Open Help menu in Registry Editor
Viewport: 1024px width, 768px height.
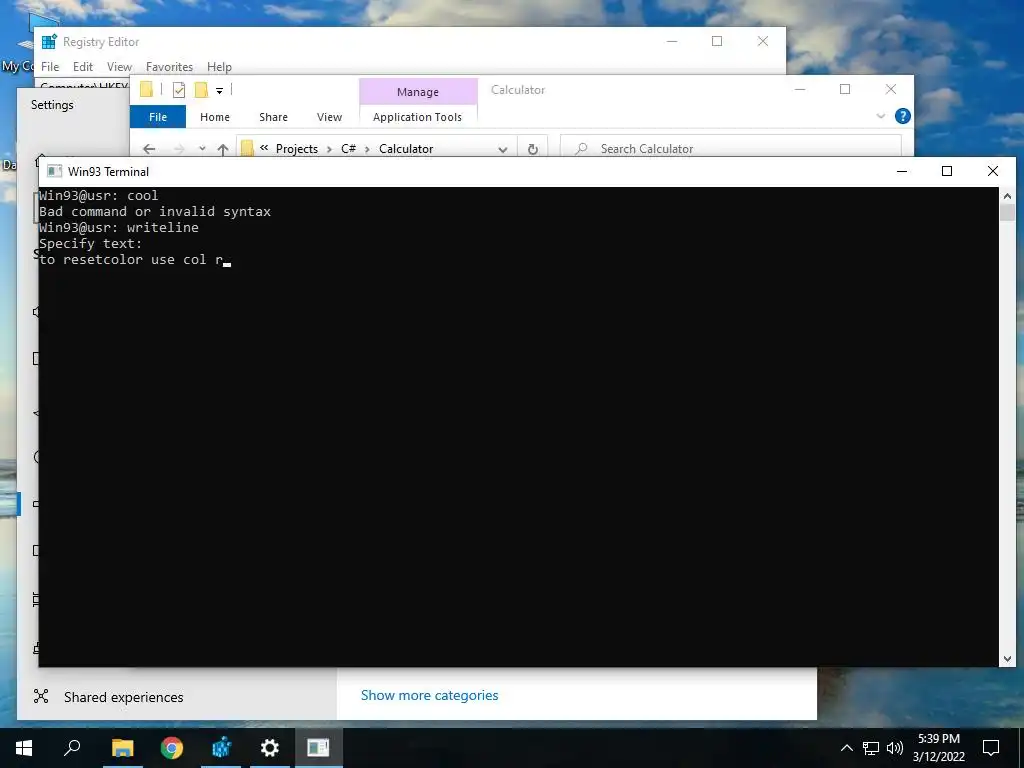(x=219, y=67)
